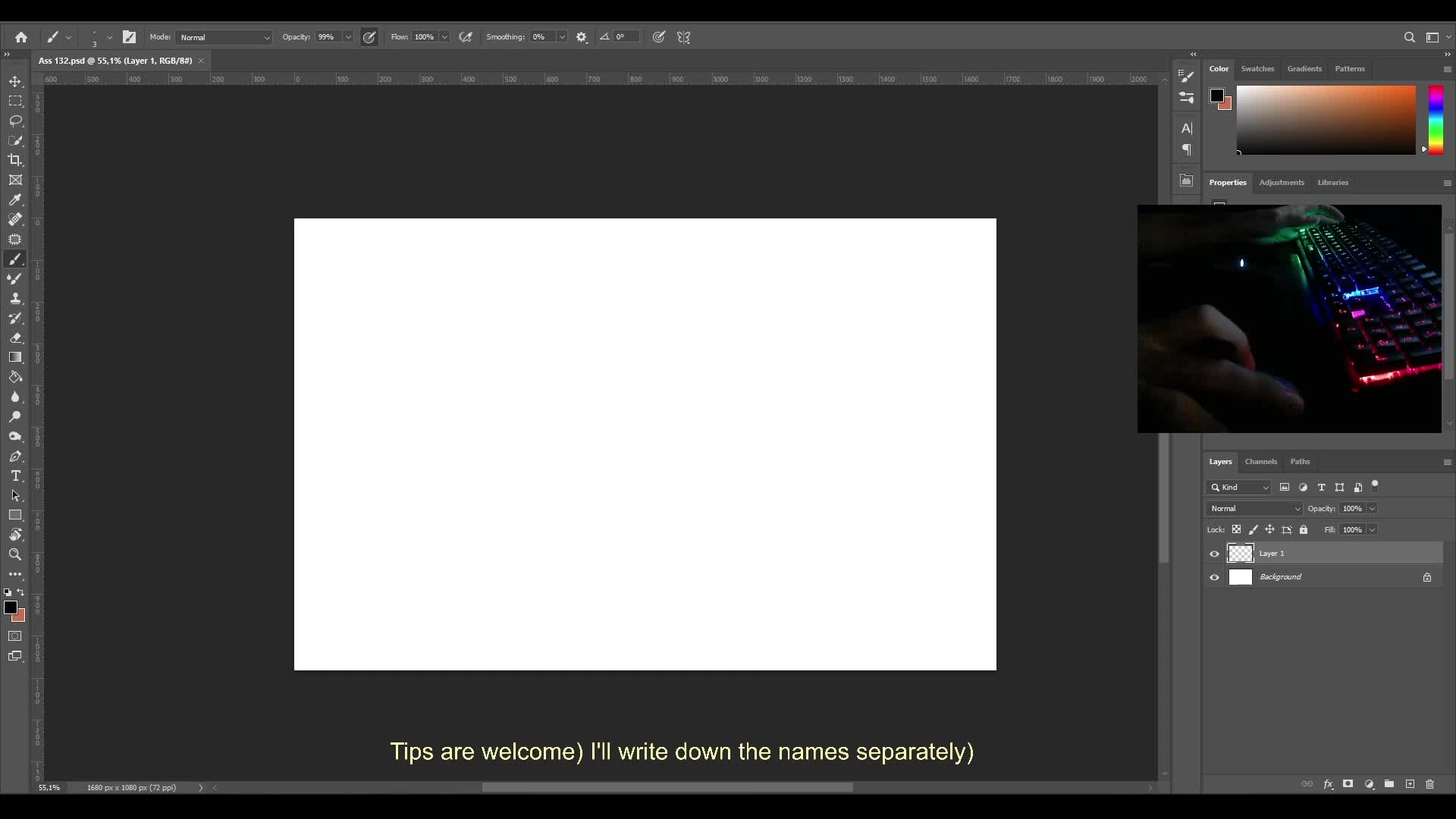The height and width of the screenshot is (819, 1456).
Task: Select the Dodge tool
Action: point(15,416)
